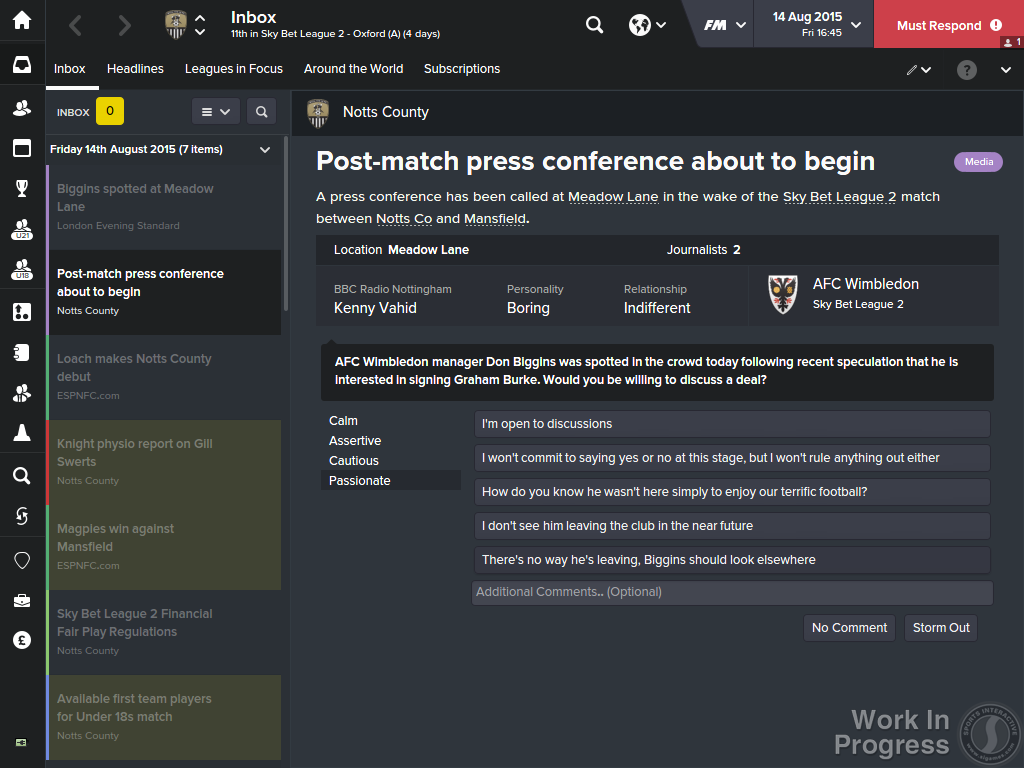The height and width of the screenshot is (768, 1024).
Task: Switch to the Headlines tab
Action: click(x=135, y=69)
